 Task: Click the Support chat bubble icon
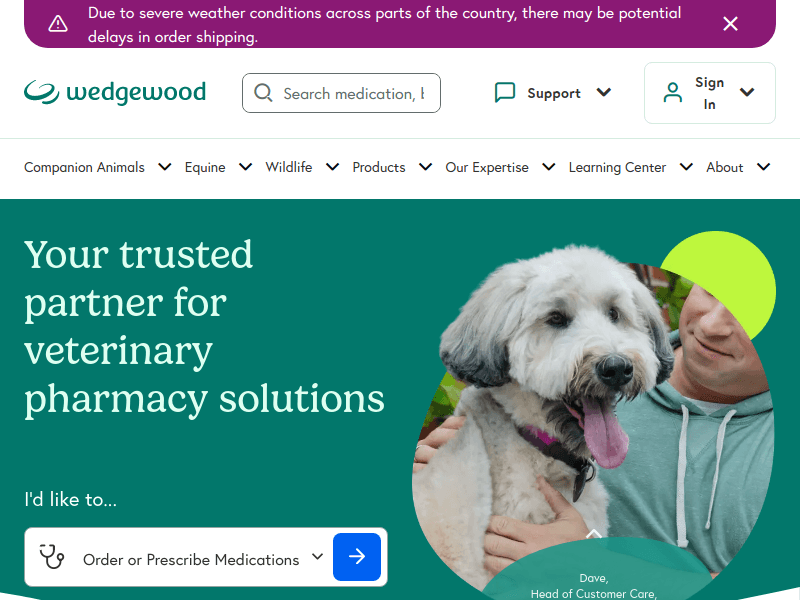tap(505, 93)
